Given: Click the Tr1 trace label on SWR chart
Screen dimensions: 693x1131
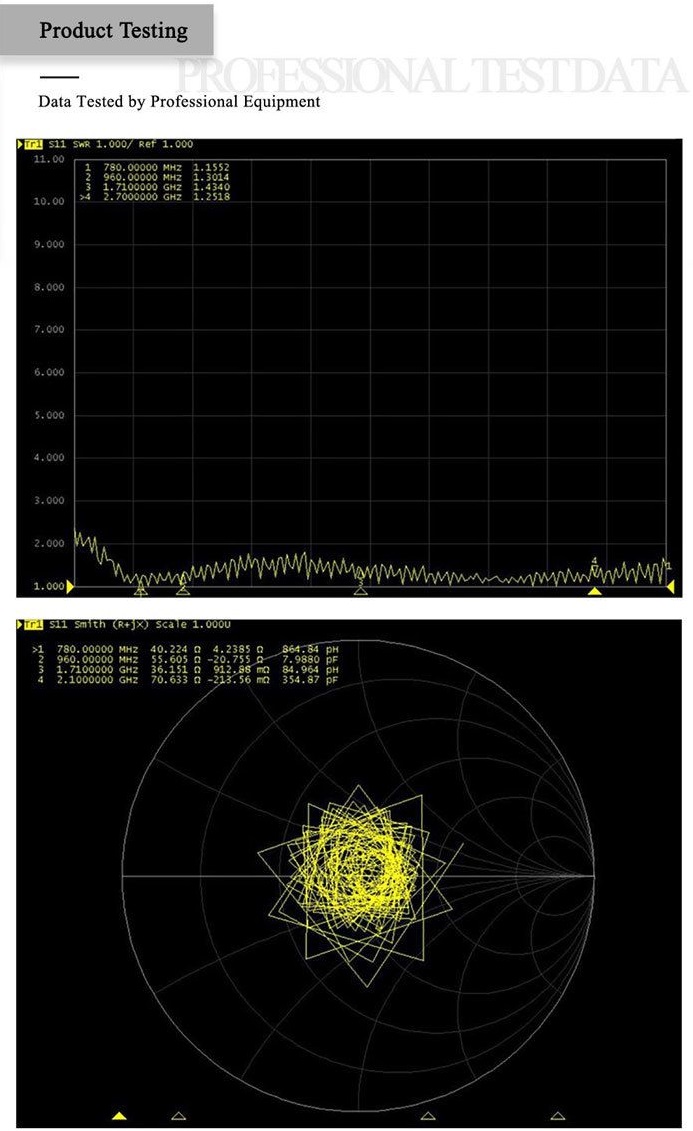Looking at the screenshot, I should pyautogui.click(x=33, y=144).
